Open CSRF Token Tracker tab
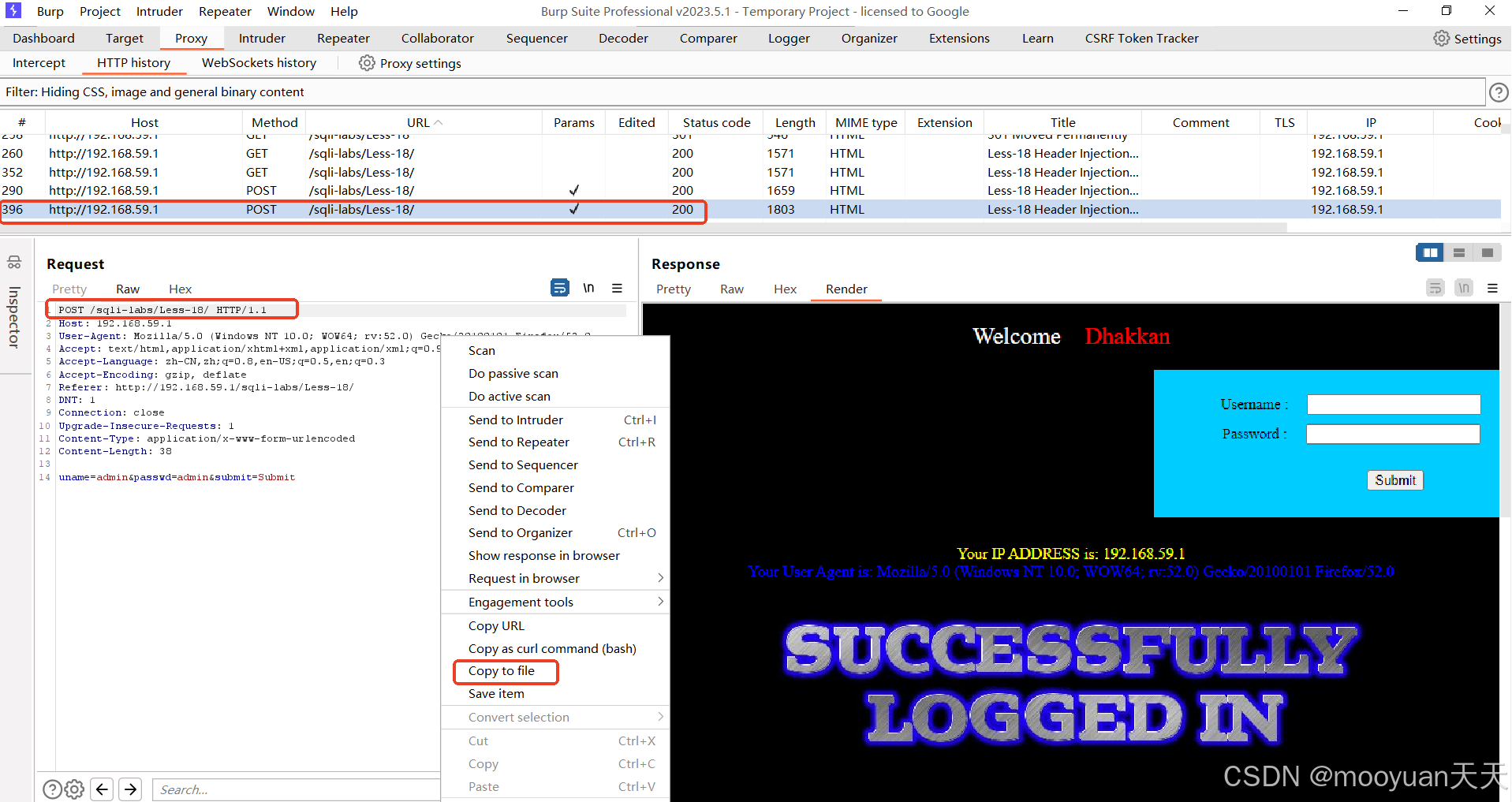 click(1141, 38)
